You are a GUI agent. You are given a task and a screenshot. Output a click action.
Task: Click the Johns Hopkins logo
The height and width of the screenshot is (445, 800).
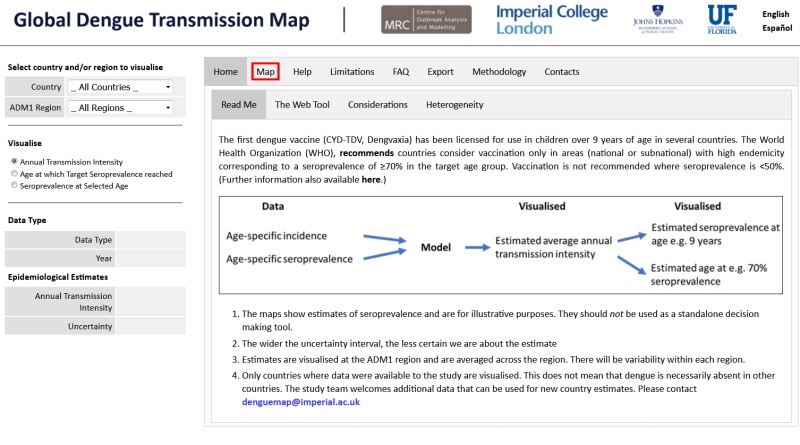pos(660,19)
